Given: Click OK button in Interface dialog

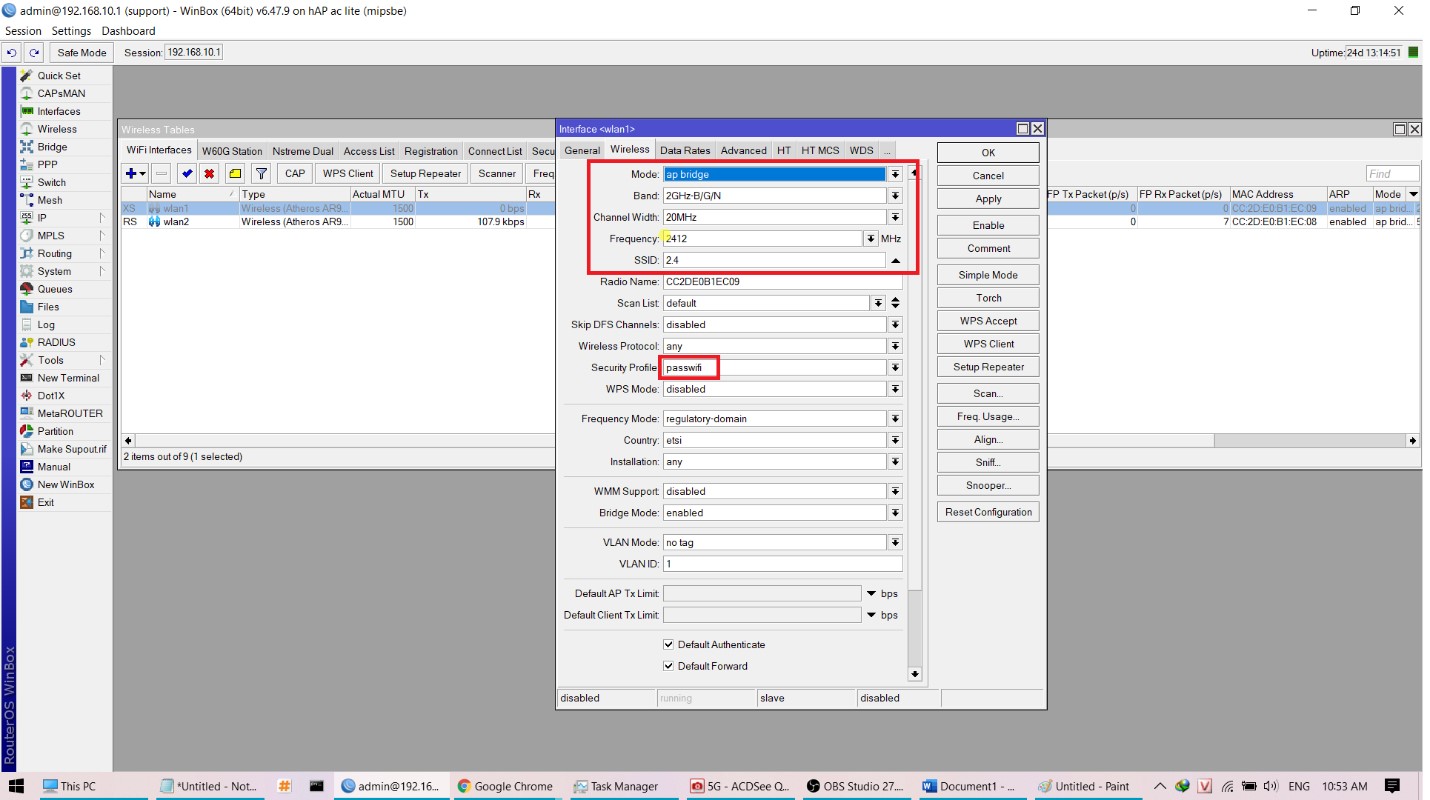Looking at the screenshot, I should (988, 153).
